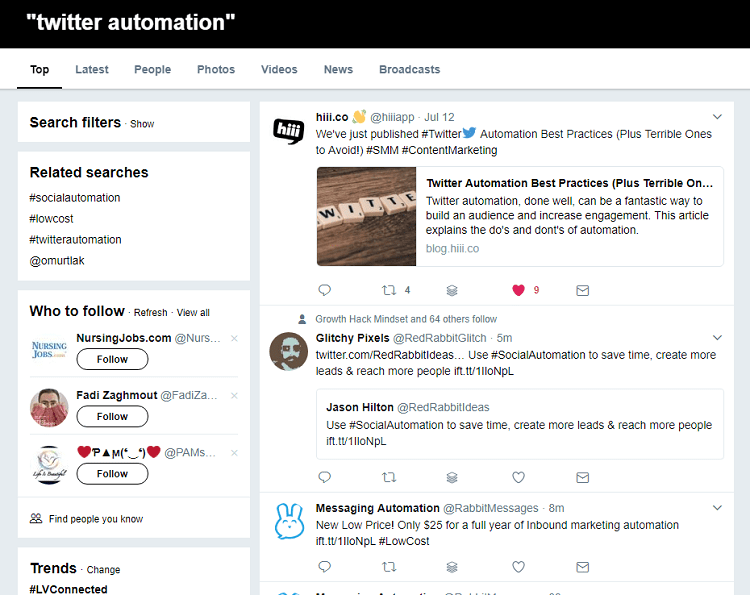The image size is (750, 595).
Task: Dismiss the Fadi Zaghmout follow suggestion
Action: point(234,396)
